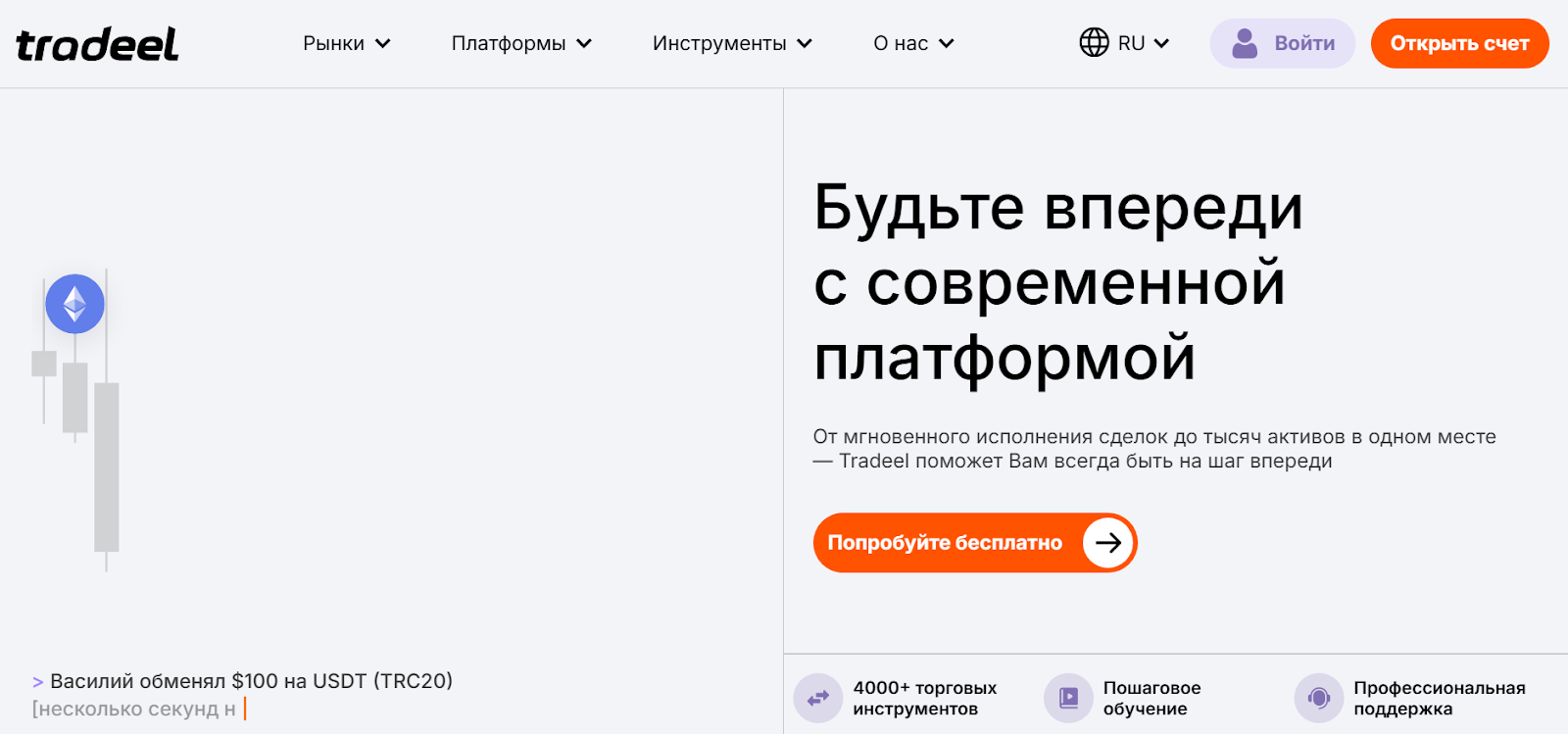The width and height of the screenshot is (1568, 734).
Task: Expand the Платформы chevron
Action: point(584,43)
